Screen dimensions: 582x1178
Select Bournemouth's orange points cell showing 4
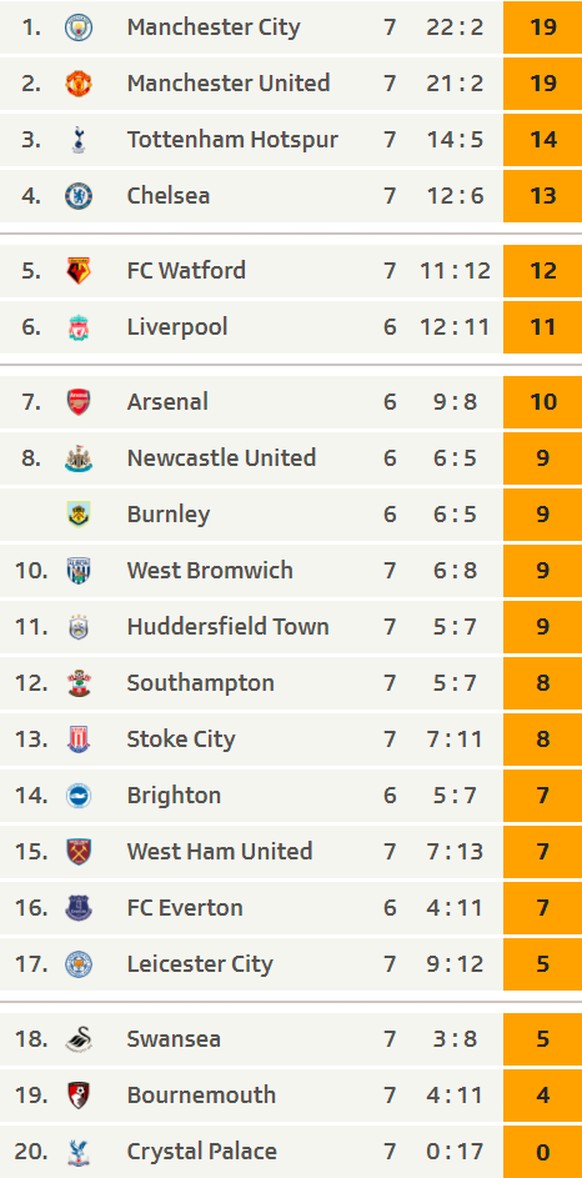(543, 1095)
